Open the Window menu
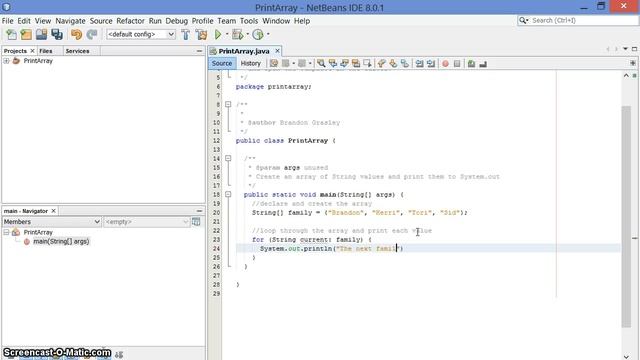 276,21
